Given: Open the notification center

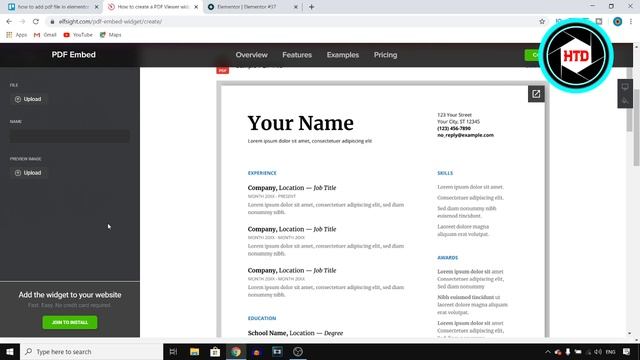Looking at the screenshot, I should pyautogui.click(x=627, y=352).
